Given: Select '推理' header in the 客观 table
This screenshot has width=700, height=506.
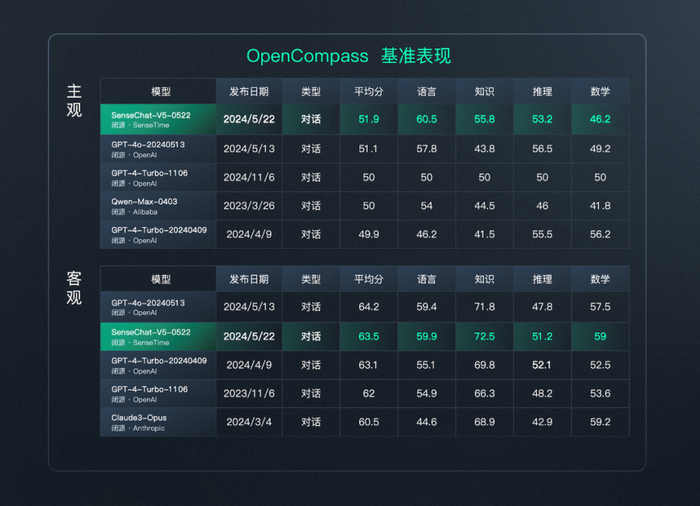Looking at the screenshot, I should point(542,279).
